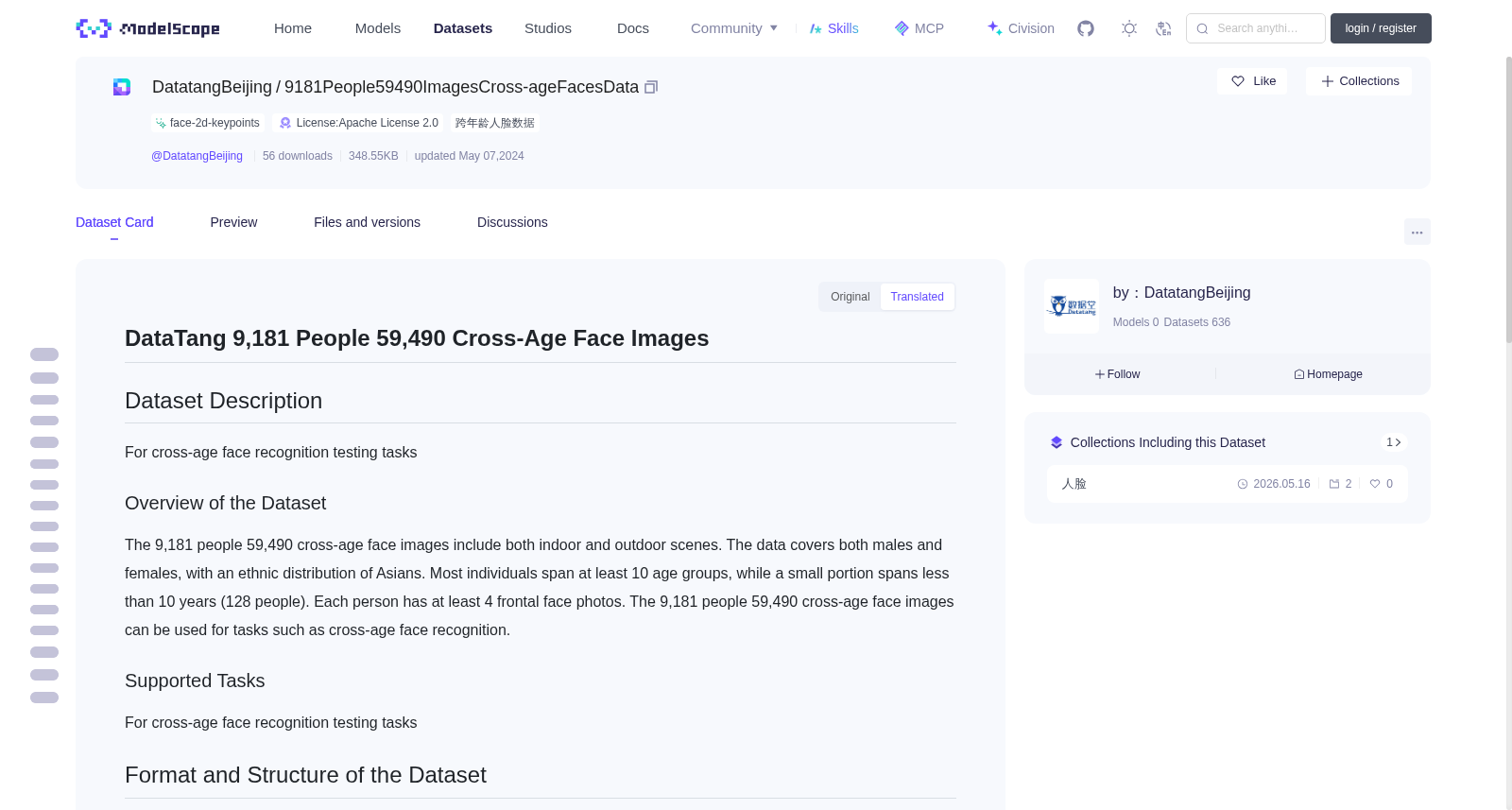
Task: Open the Docs nav item
Action: coord(633,28)
